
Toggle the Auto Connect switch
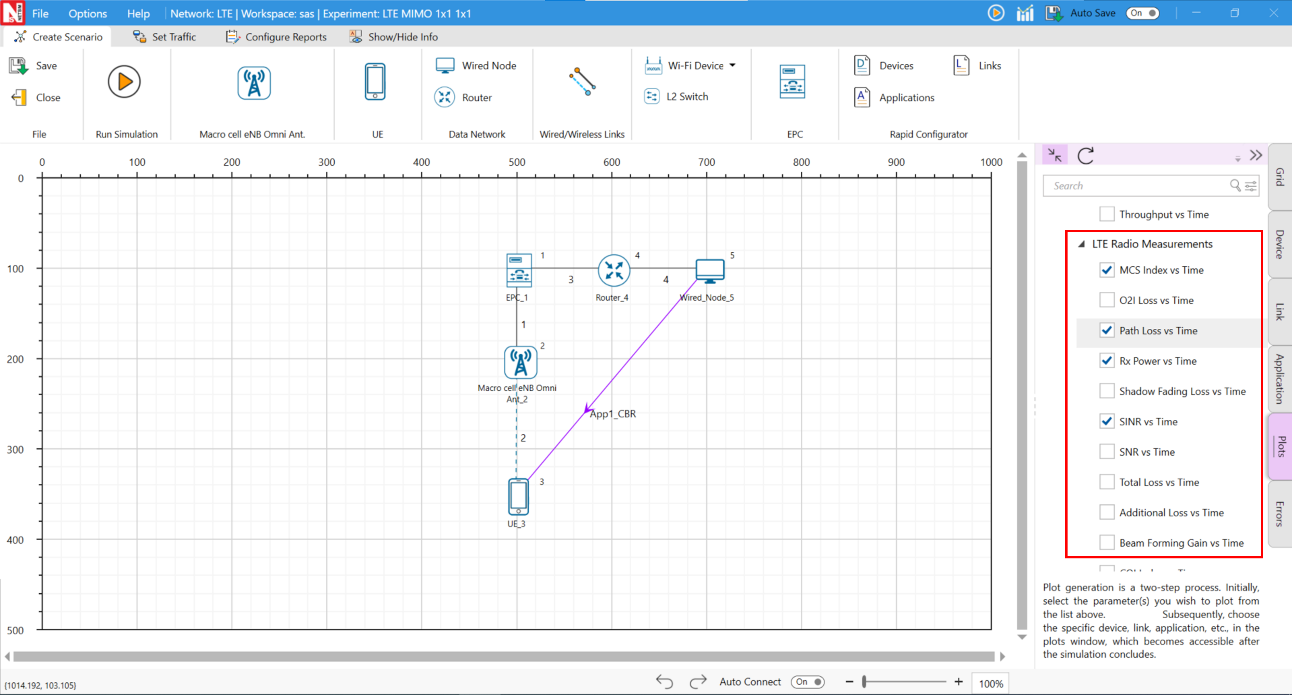[x=807, y=682]
